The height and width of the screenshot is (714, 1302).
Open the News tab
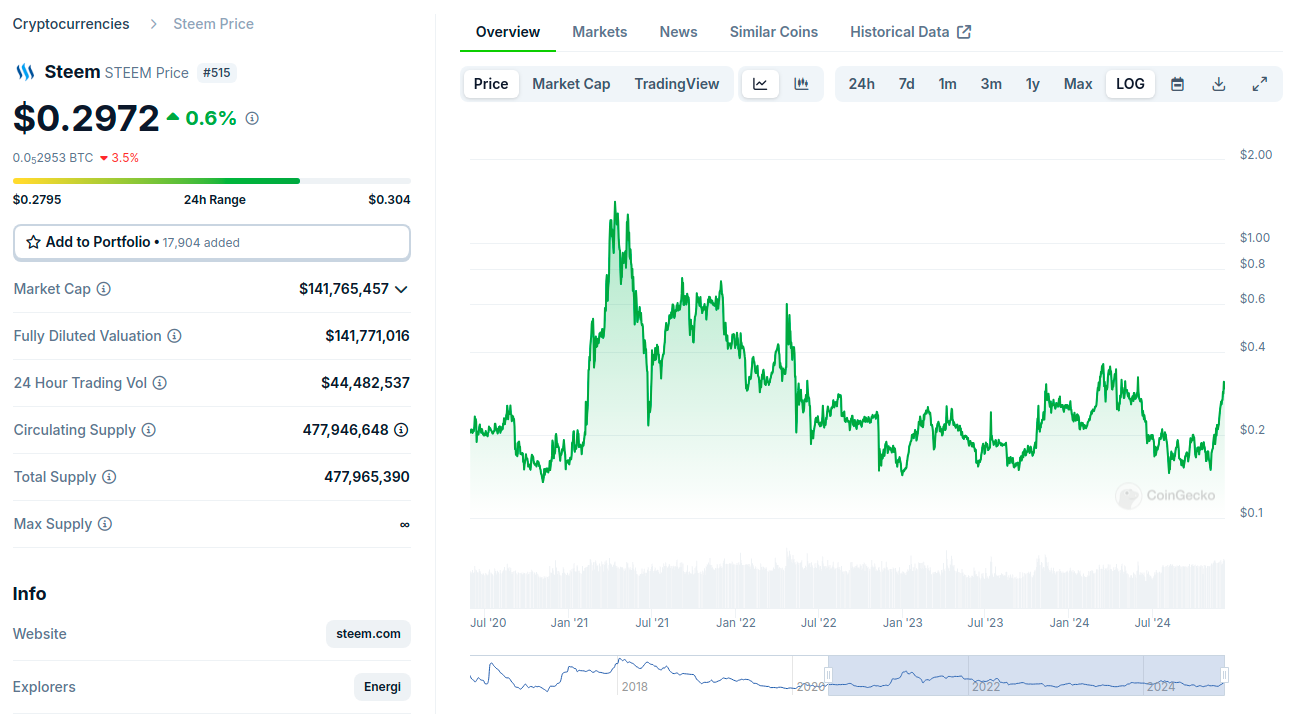click(x=679, y=32)
